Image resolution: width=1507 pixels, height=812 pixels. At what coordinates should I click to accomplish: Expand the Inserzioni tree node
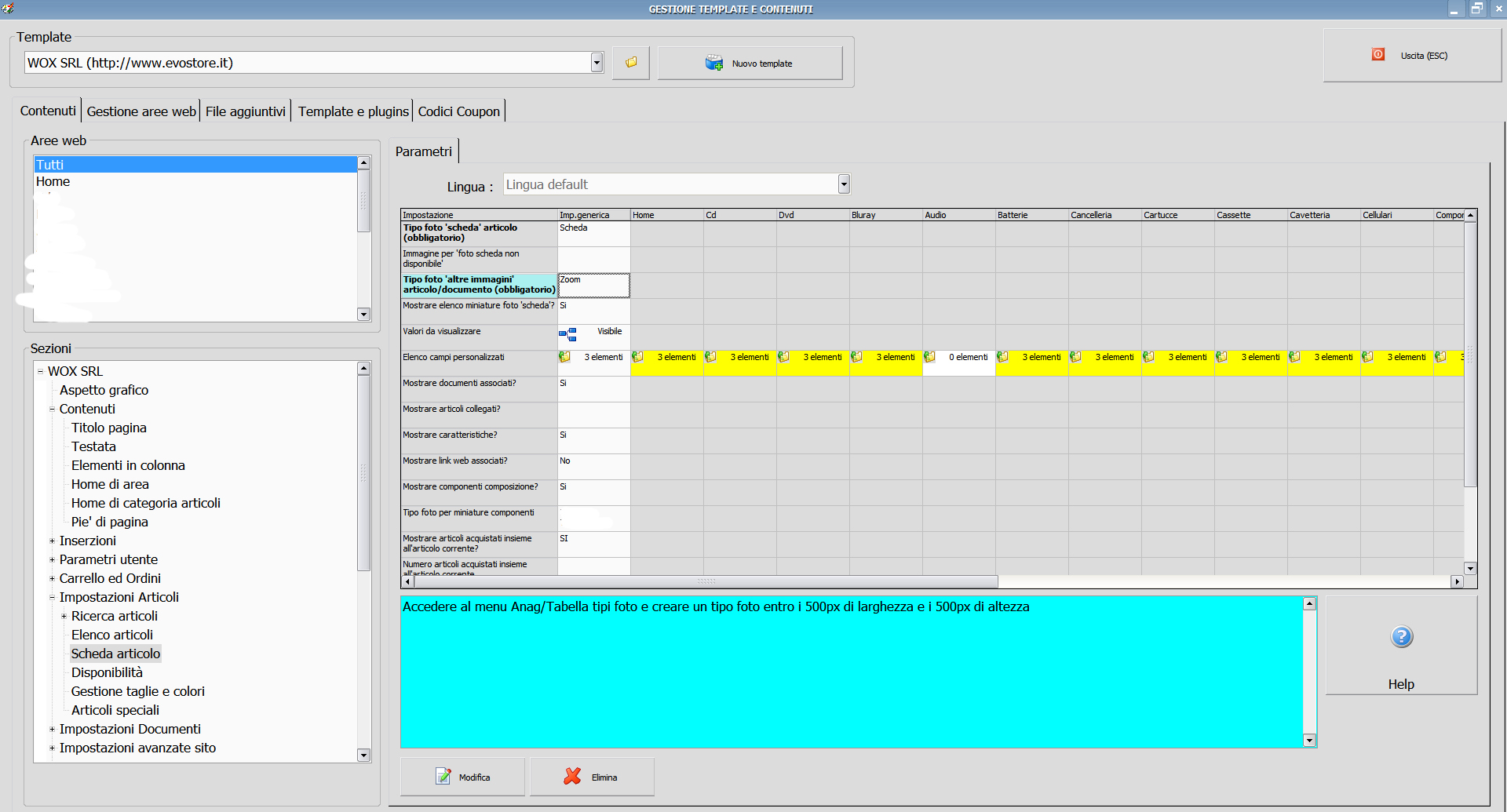point(52,541)
